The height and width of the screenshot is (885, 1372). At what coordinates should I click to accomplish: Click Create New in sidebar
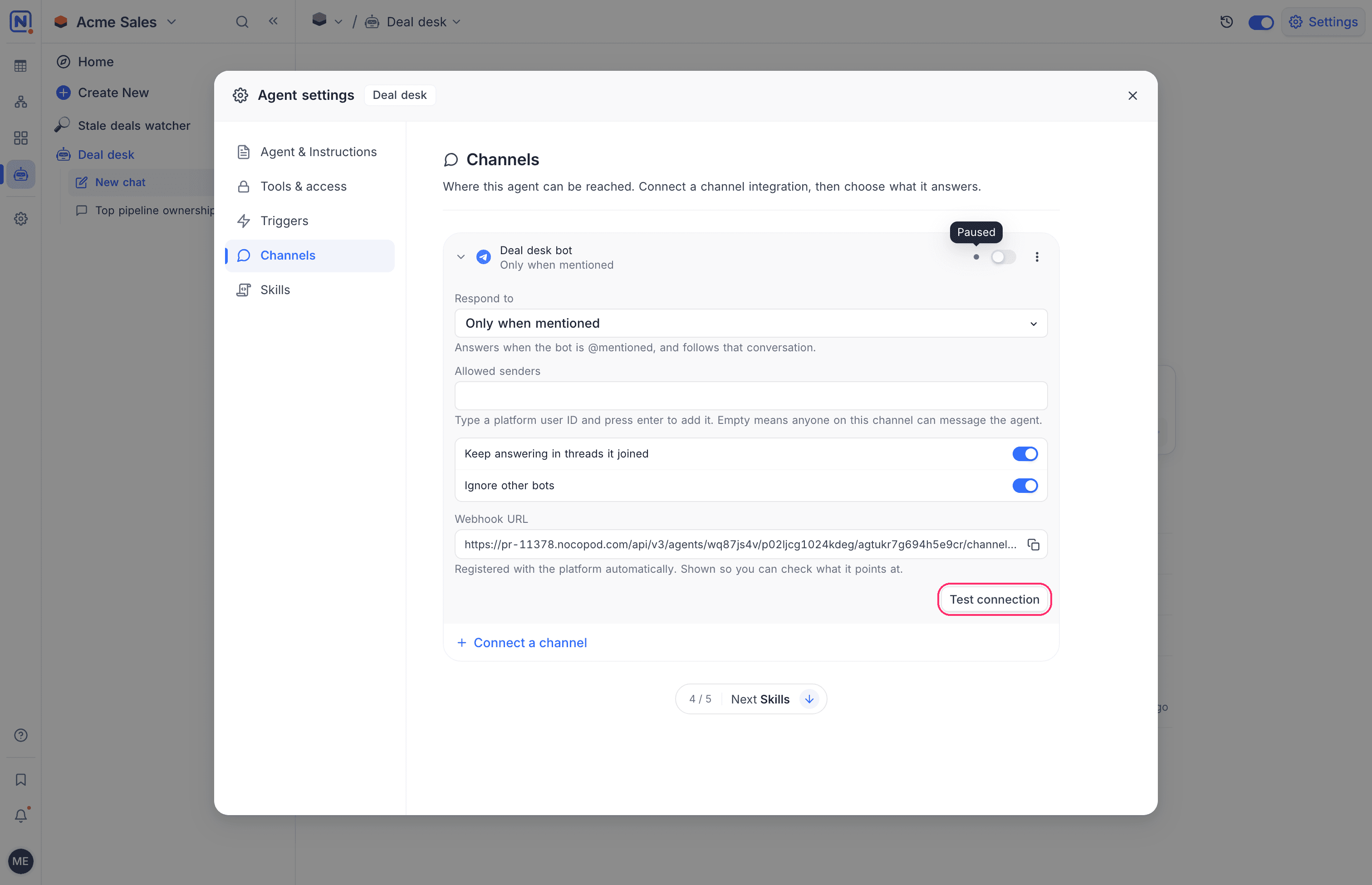tap(113, 93)
